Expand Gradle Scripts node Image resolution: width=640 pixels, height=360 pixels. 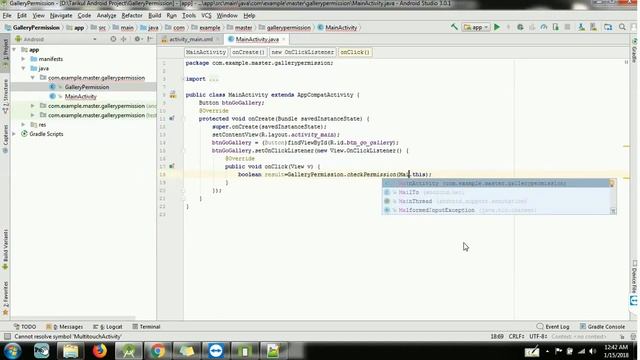point(15,134)
